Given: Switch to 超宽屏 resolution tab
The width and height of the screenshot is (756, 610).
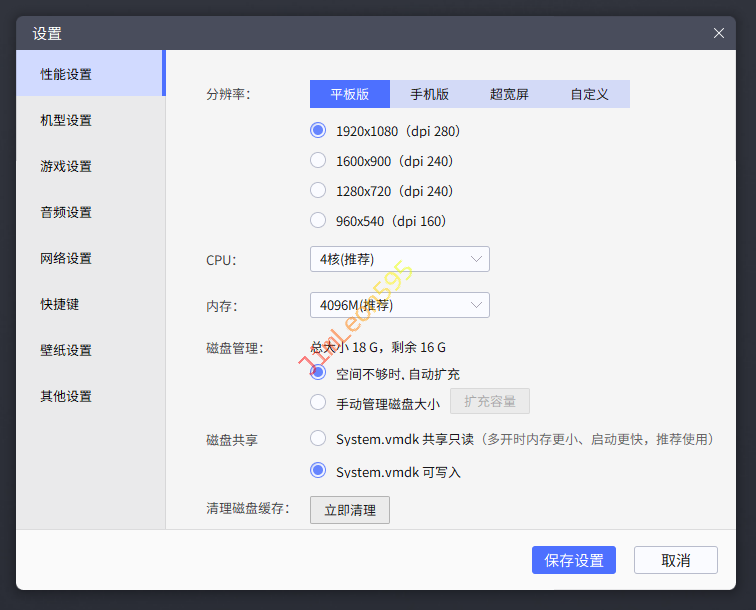Looking at the screenshot, I should click(x=509, y=94).
